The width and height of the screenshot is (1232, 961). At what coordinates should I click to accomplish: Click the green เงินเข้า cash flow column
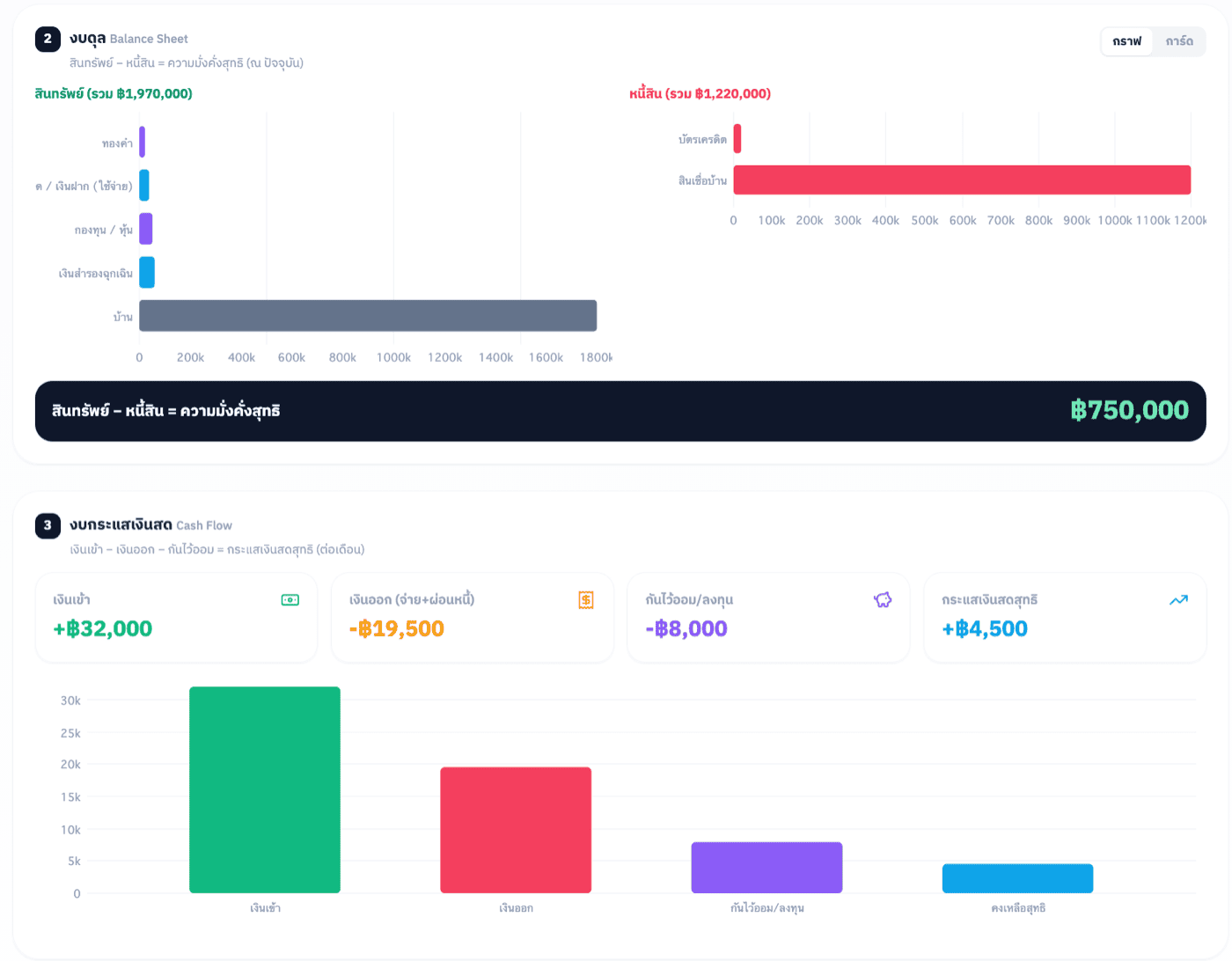point(265,789)
